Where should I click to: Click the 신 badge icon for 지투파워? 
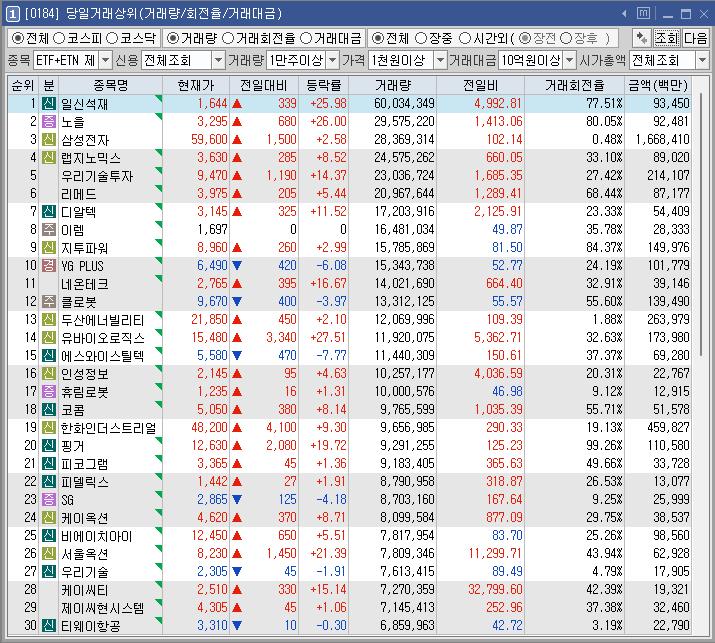[x=49, y=248]
